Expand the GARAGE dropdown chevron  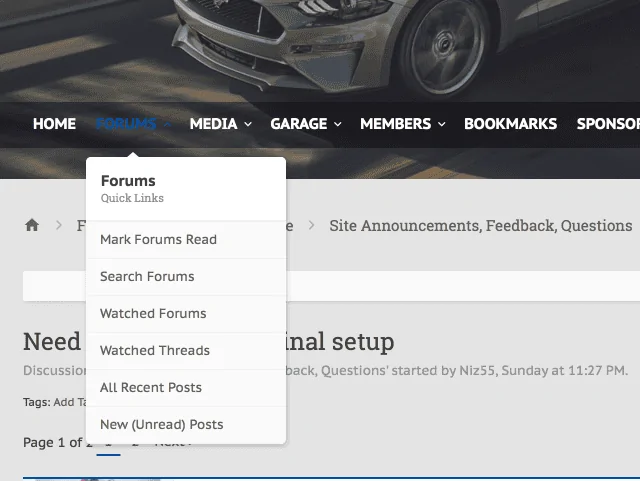tap(338, 124)
